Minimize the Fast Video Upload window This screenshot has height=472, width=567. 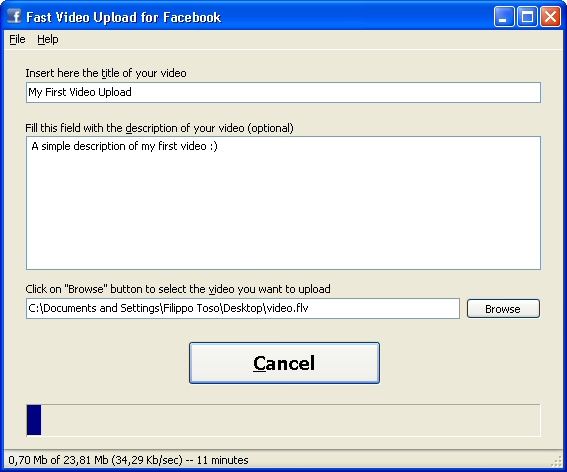504,17
